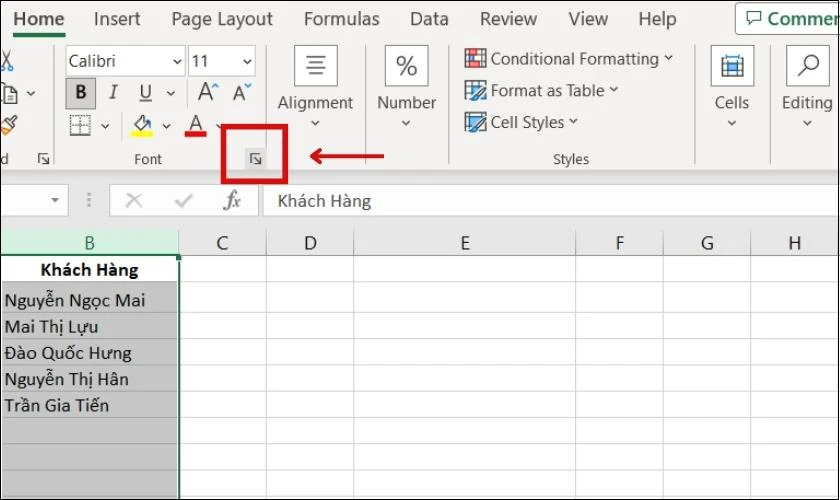The image size is (840, 500).
Task: Open Format as Table menu
Action: [x=542, y=91]
